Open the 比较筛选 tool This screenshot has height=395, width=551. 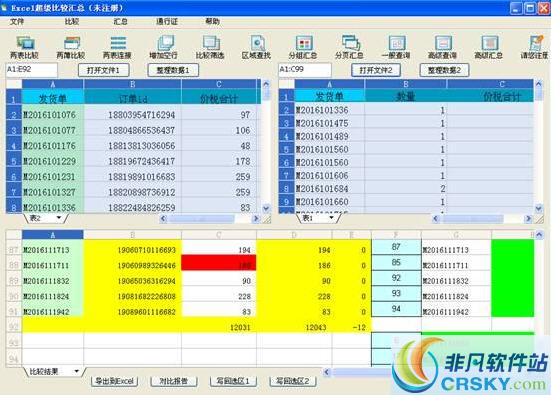point(210,47)
